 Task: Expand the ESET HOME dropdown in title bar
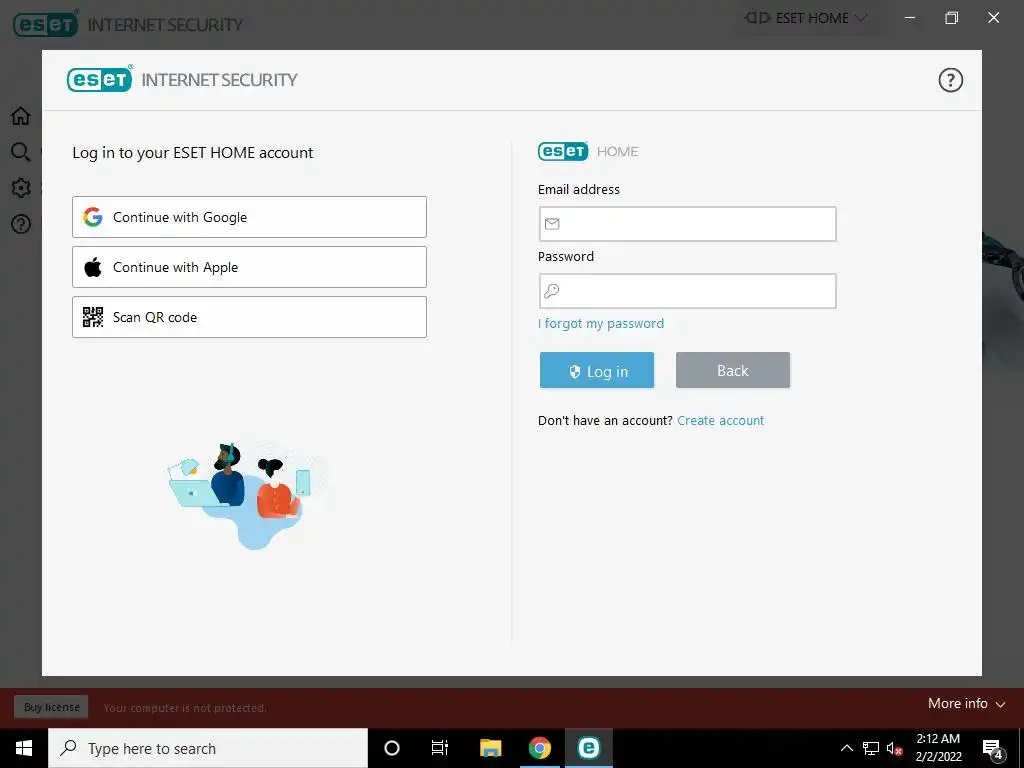point(806,18)
